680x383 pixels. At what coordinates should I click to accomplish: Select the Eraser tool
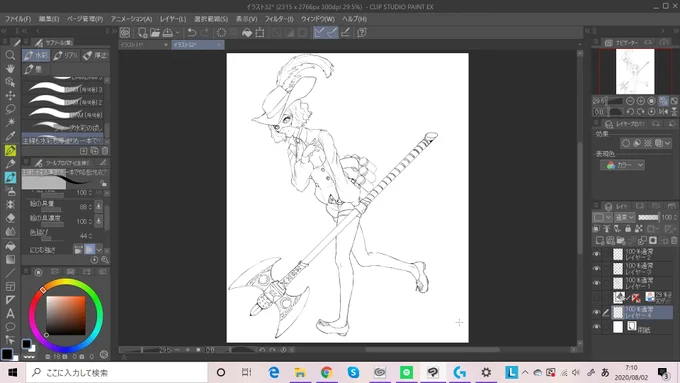coord(10,218)
